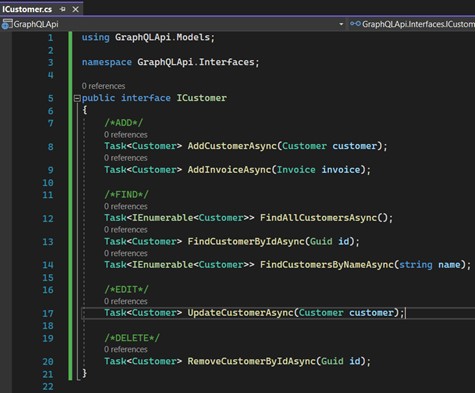Click the /*EDIT*/ comment
Viewport: 475px width, 393px height.
coord(126,289)
